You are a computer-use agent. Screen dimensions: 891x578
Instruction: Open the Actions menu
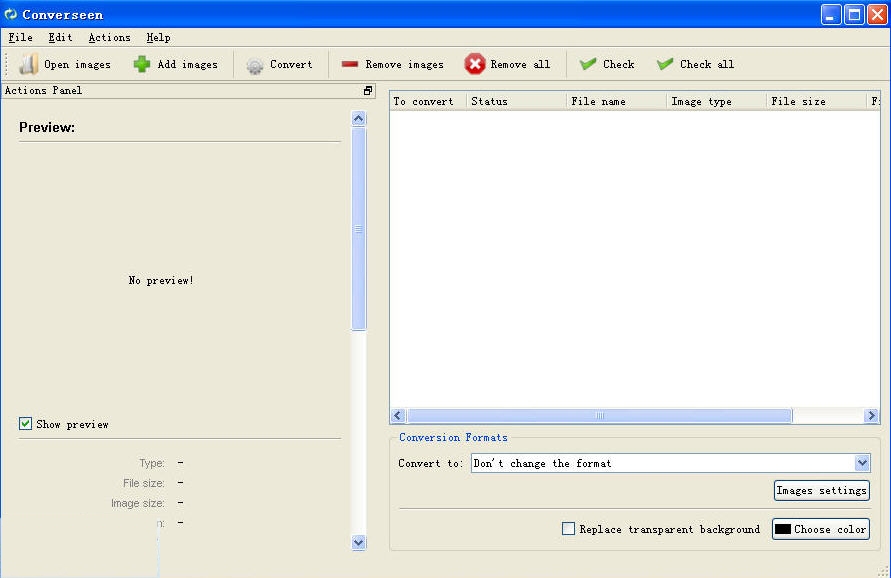(109, 38)
